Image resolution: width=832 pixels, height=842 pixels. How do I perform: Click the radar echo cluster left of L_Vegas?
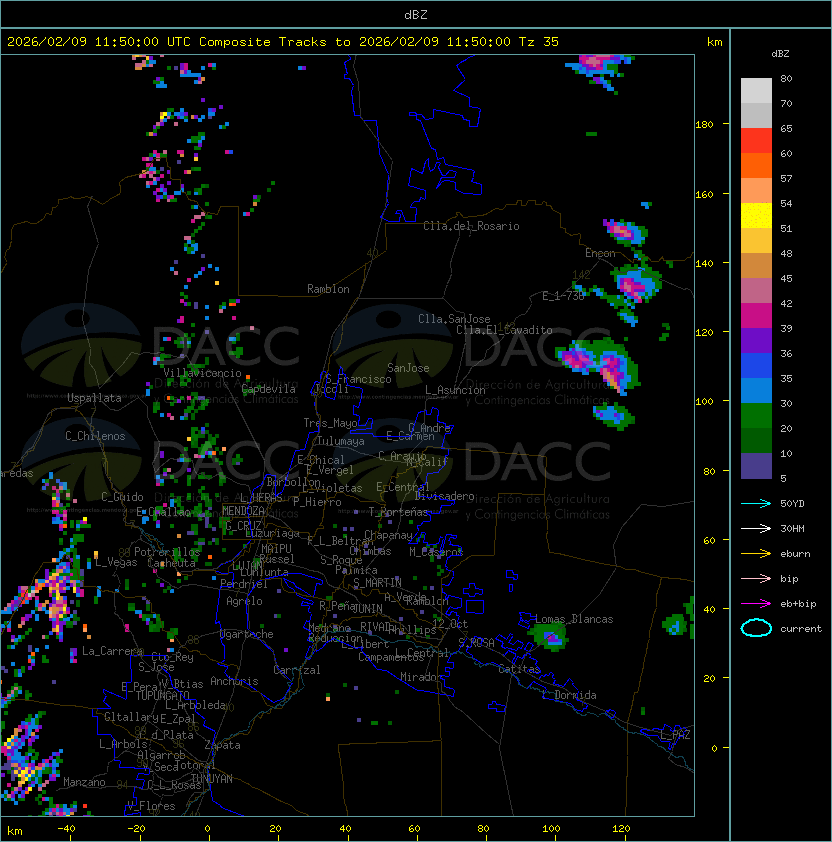pos(54,595)
